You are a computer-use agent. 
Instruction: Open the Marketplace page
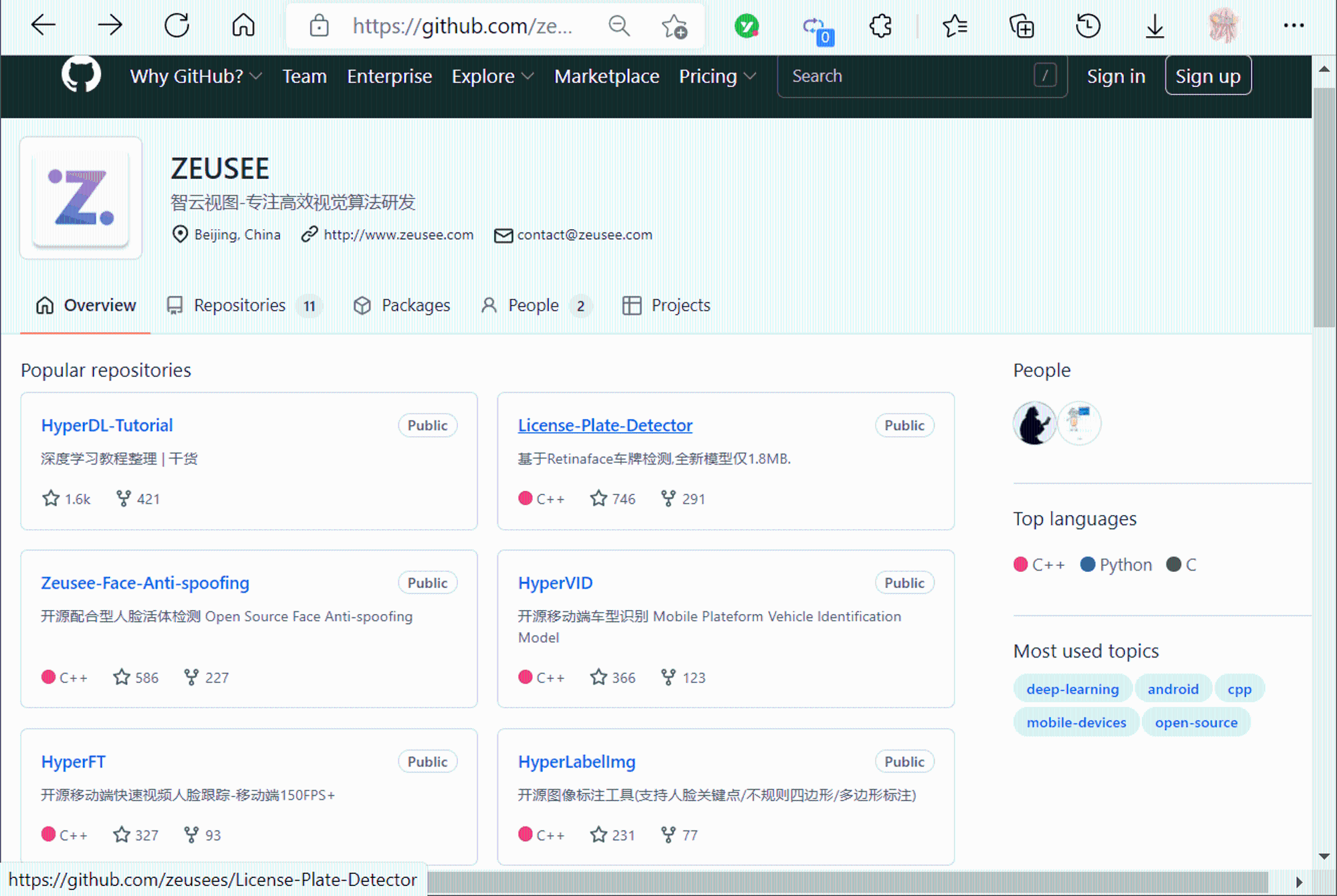[606, 76]
